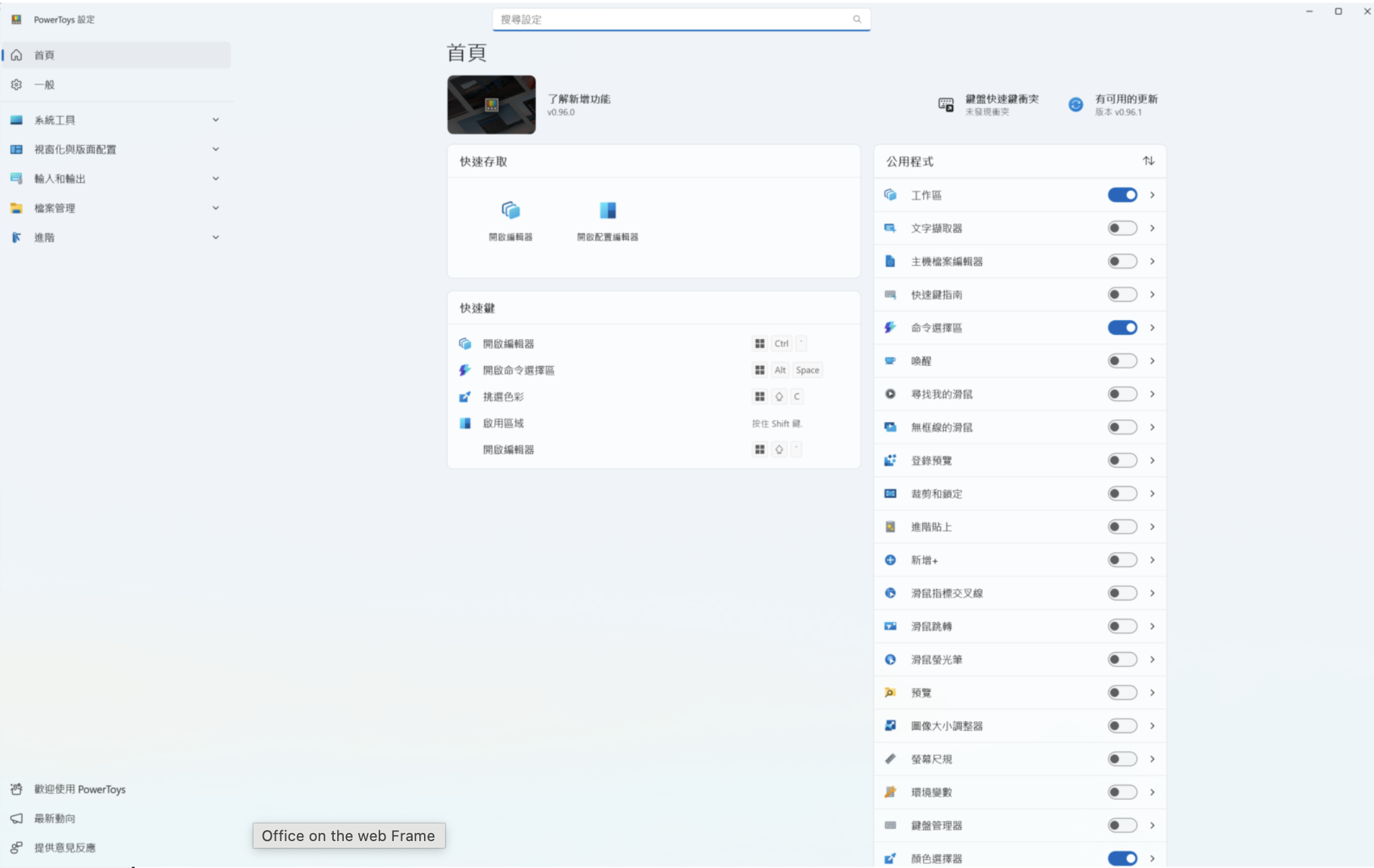Open the 一般 settings page
Viewport: 1374px width, 868px height.
pyautogui.click(x=44, y=85)
